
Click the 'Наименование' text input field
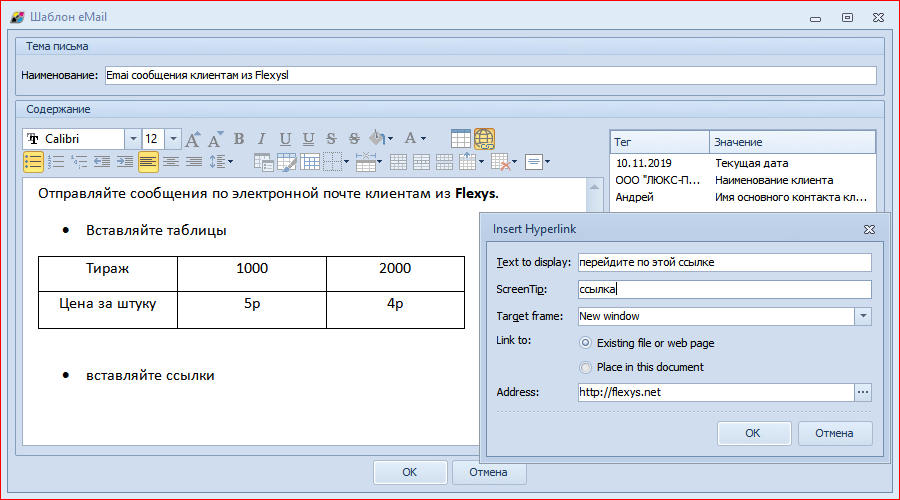[x=489, y=75]
